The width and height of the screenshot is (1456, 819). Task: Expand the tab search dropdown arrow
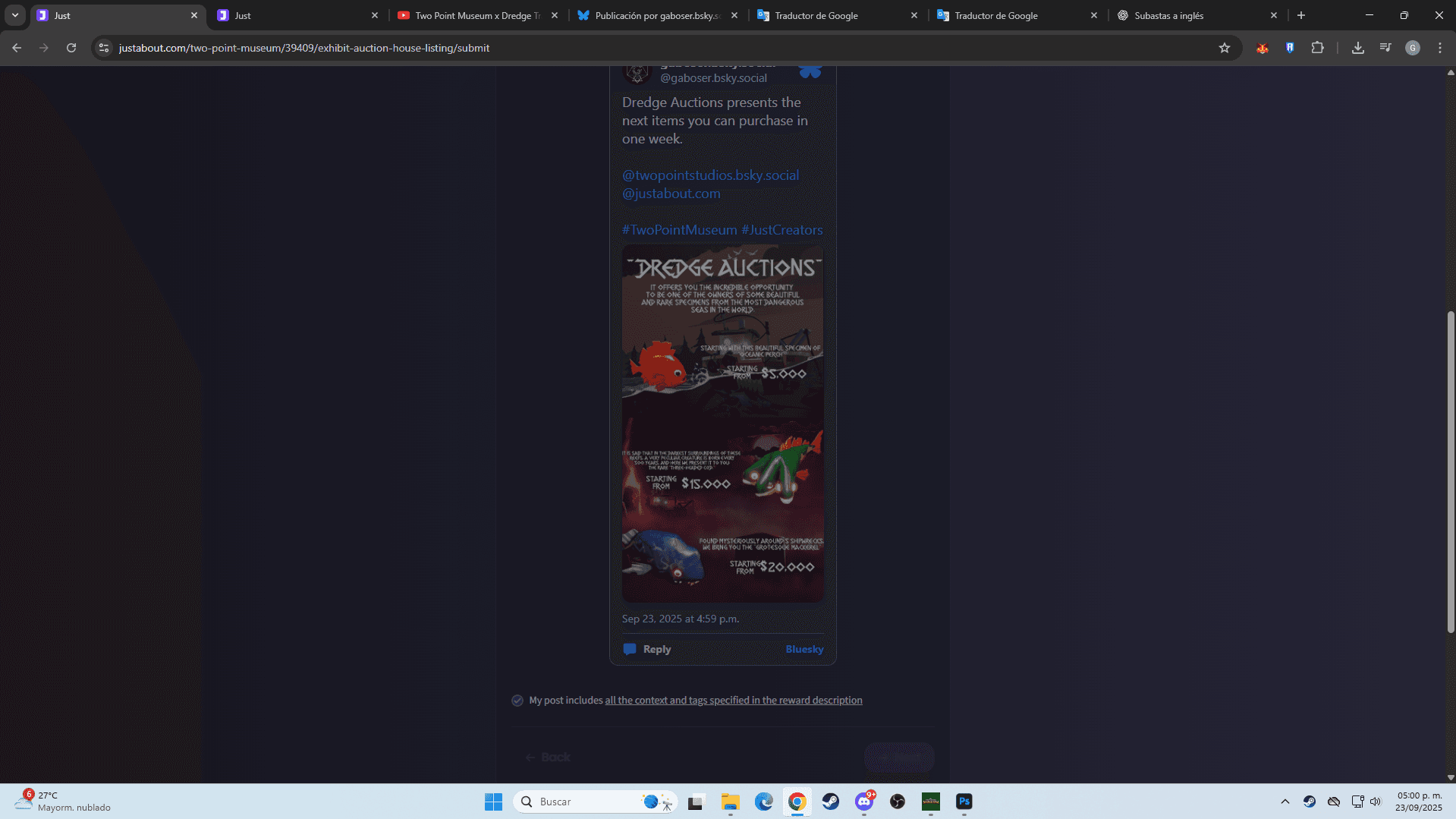15,15
